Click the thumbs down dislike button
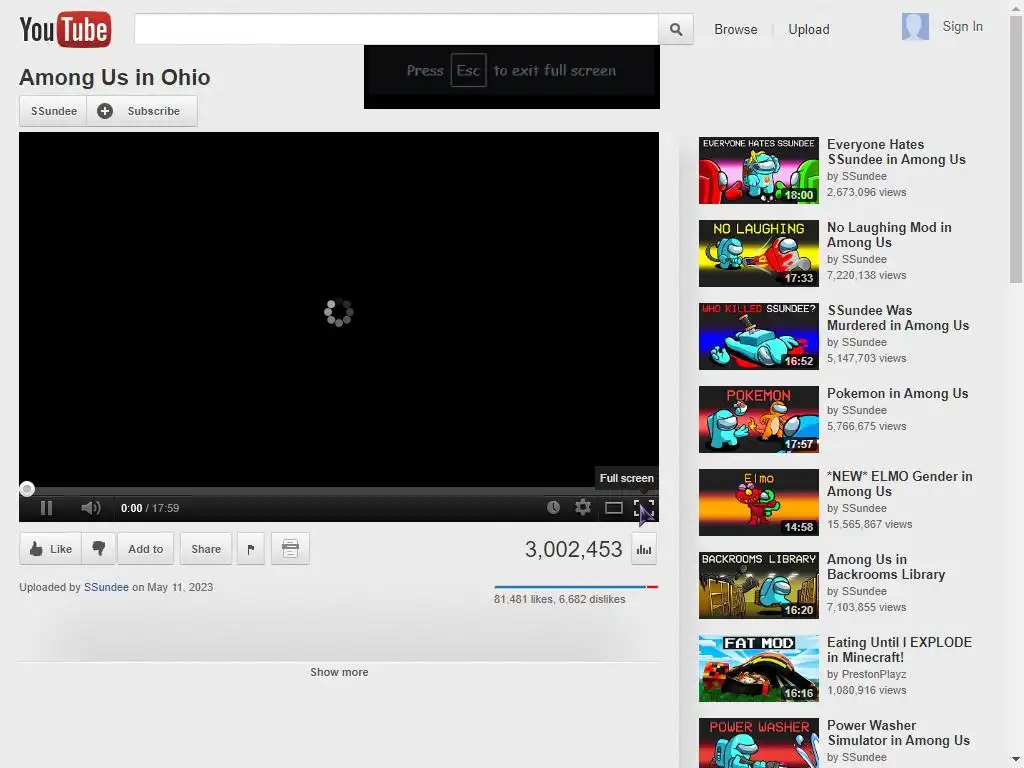The width and height of the screenshot is (1024, 768). pyautogui.click(x=99, y=549)
